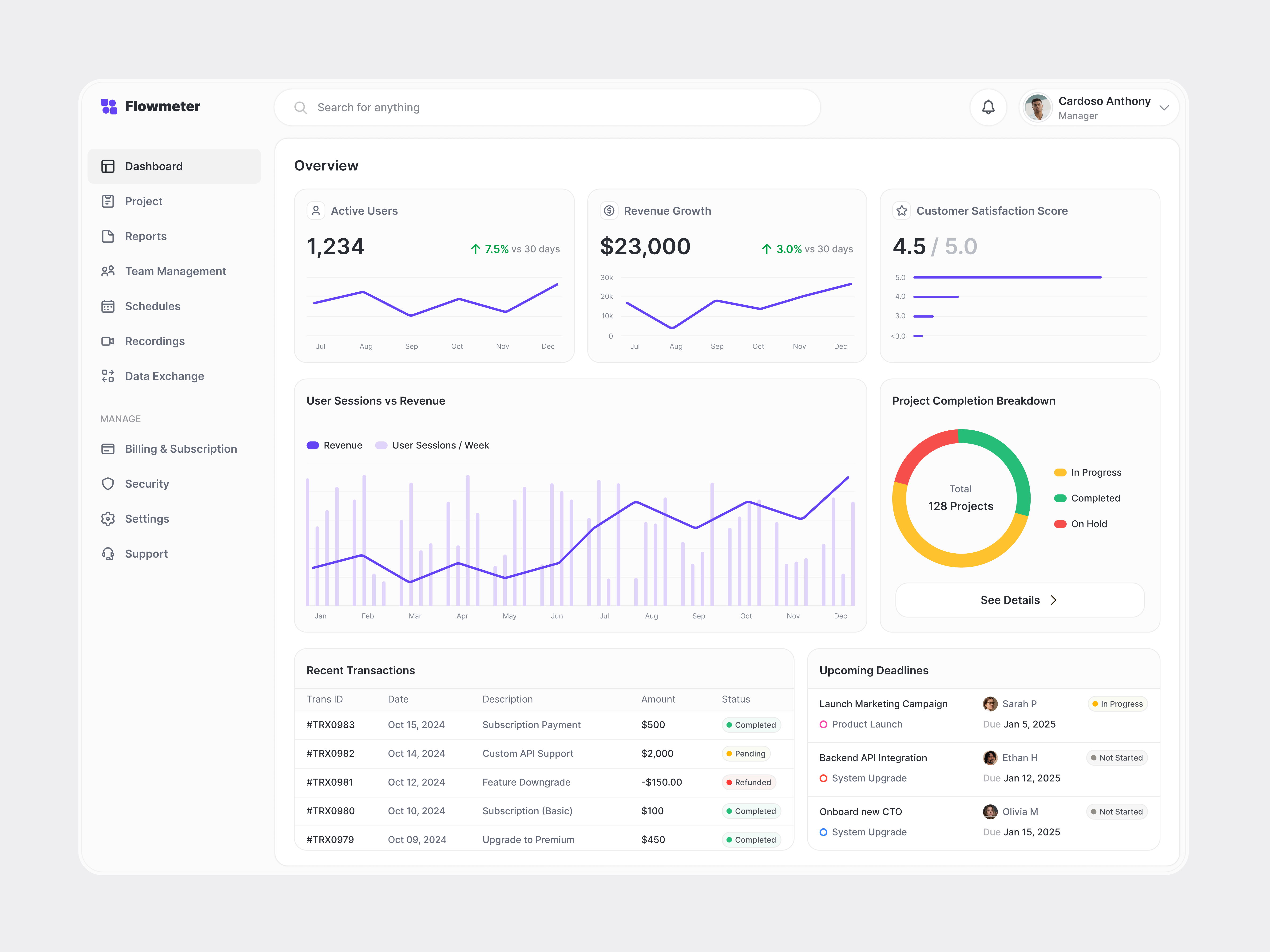
Task: Open the Data Exchange icon
Action: (x=108, y=376)
